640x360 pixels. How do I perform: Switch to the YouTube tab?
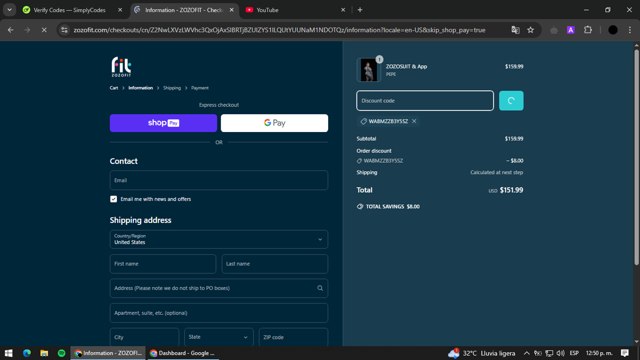[x=267, y=10]
